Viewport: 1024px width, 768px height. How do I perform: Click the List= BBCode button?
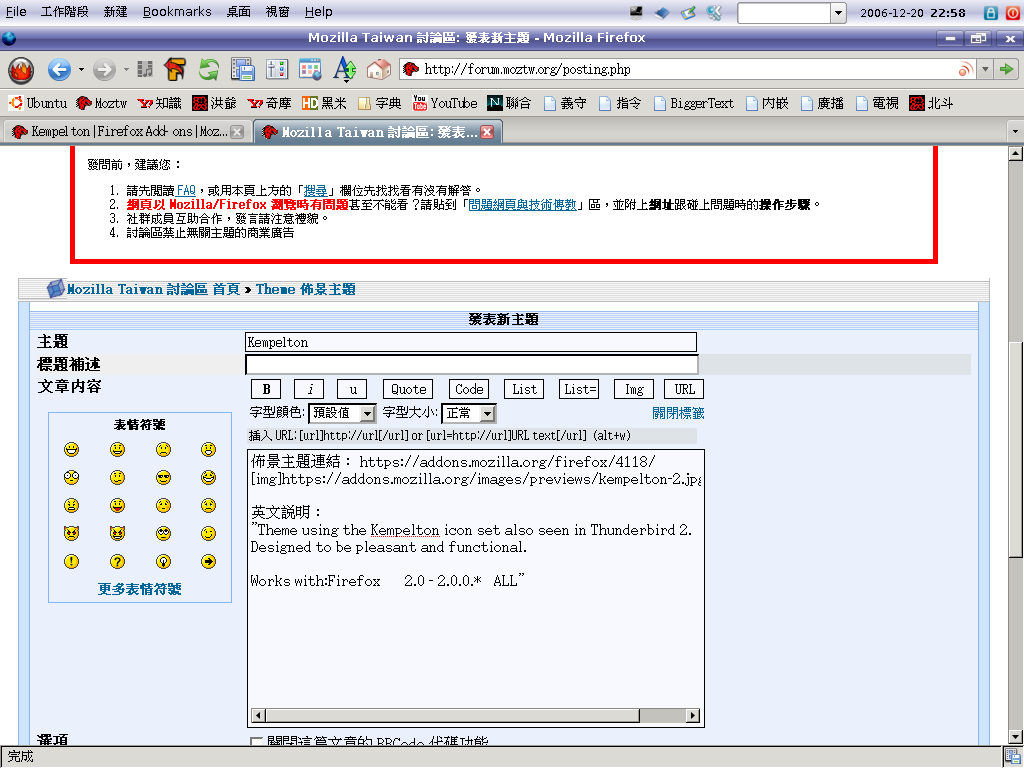tap(580, 389)
